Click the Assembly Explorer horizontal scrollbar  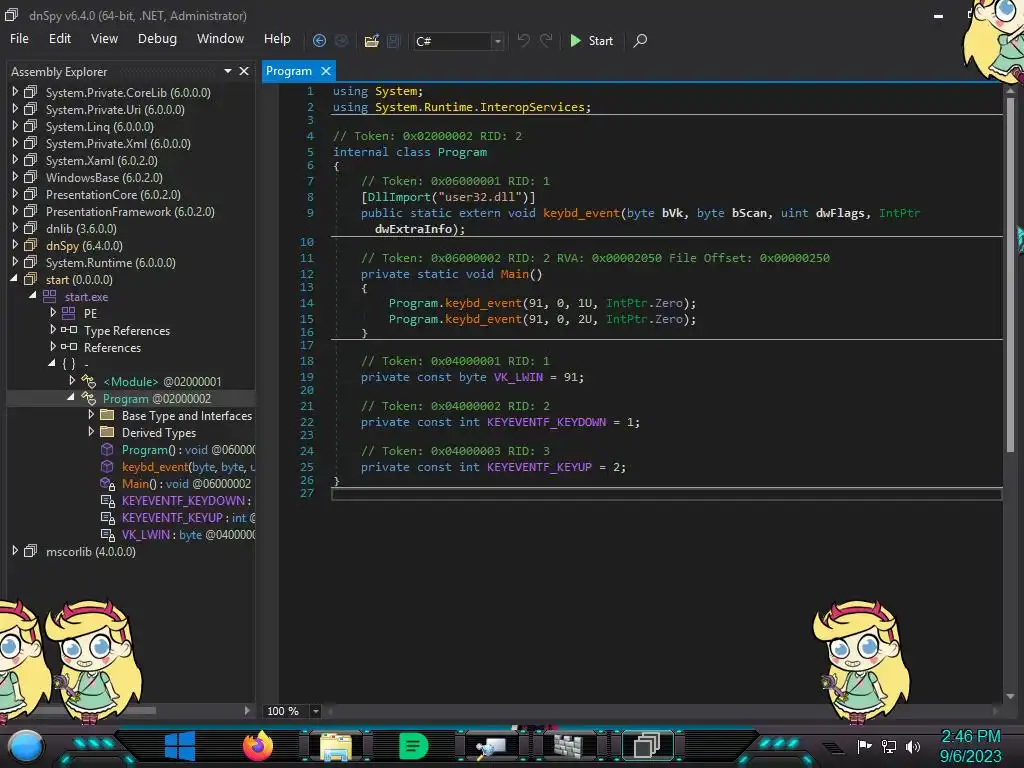click(x=91, y=711)
